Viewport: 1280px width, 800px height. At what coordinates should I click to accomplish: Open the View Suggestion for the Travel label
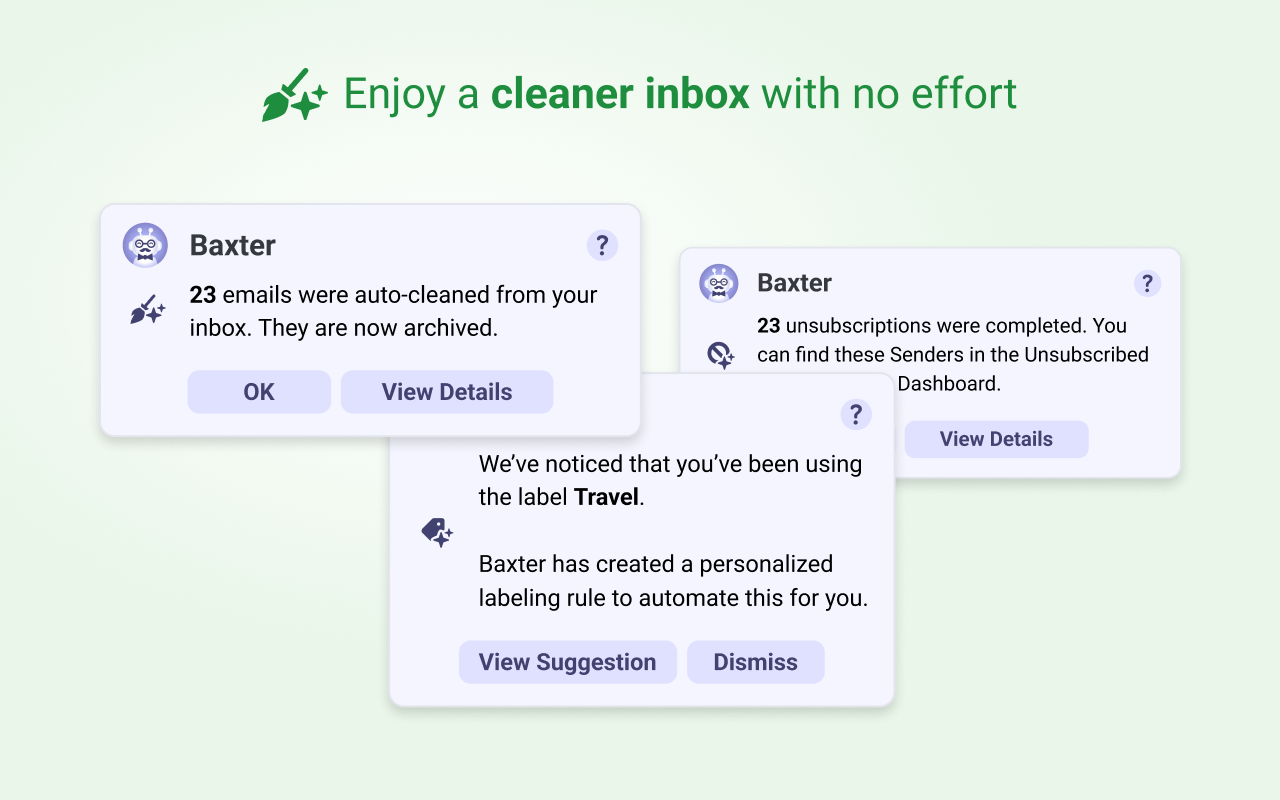point(567,662)
